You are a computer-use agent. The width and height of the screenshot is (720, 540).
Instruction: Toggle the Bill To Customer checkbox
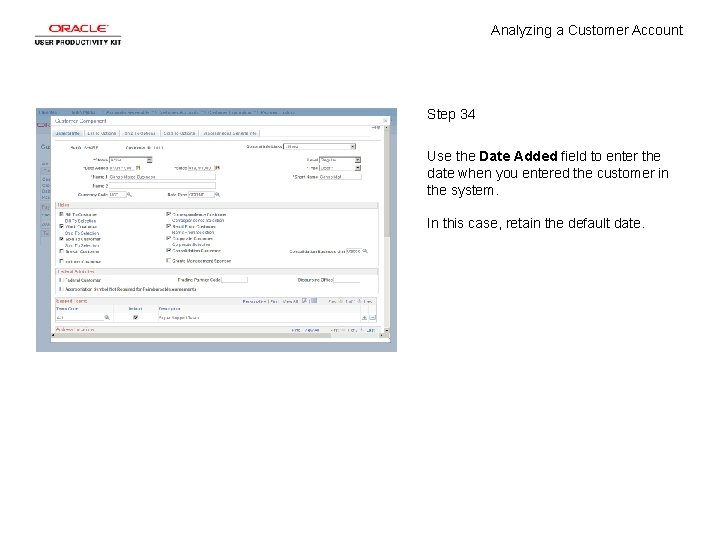(x=61, y=214)
